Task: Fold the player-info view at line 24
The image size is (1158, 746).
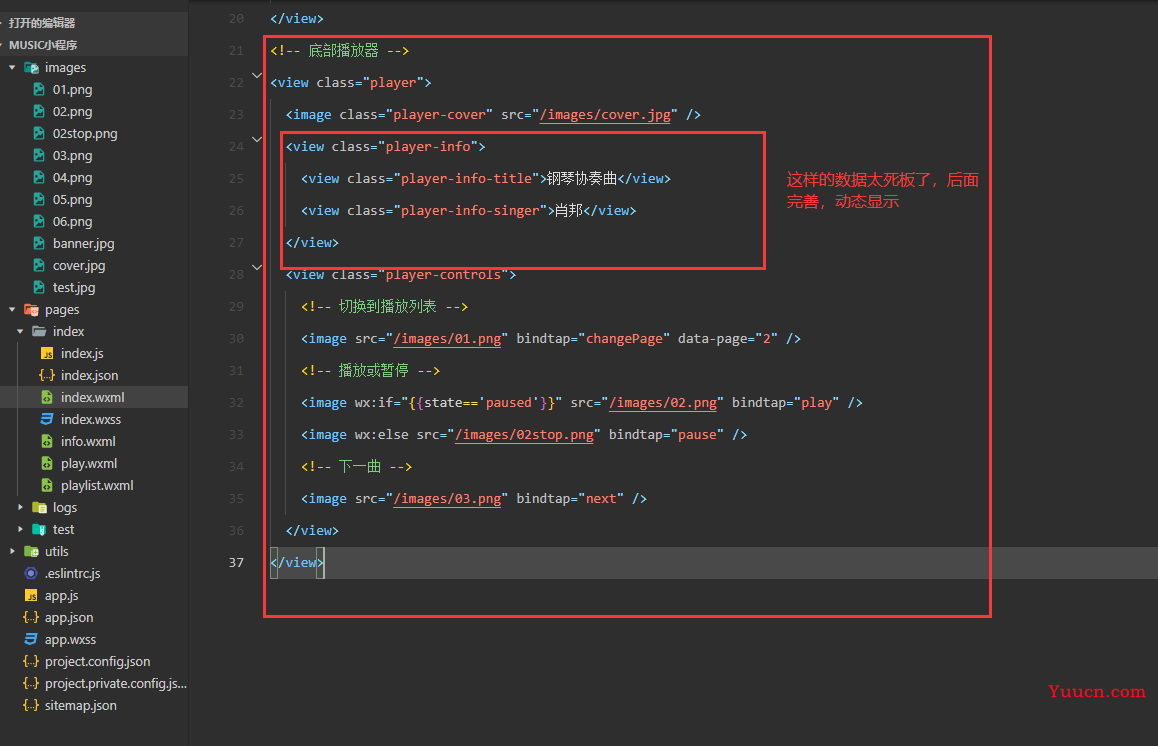Action: pos(257,139)
